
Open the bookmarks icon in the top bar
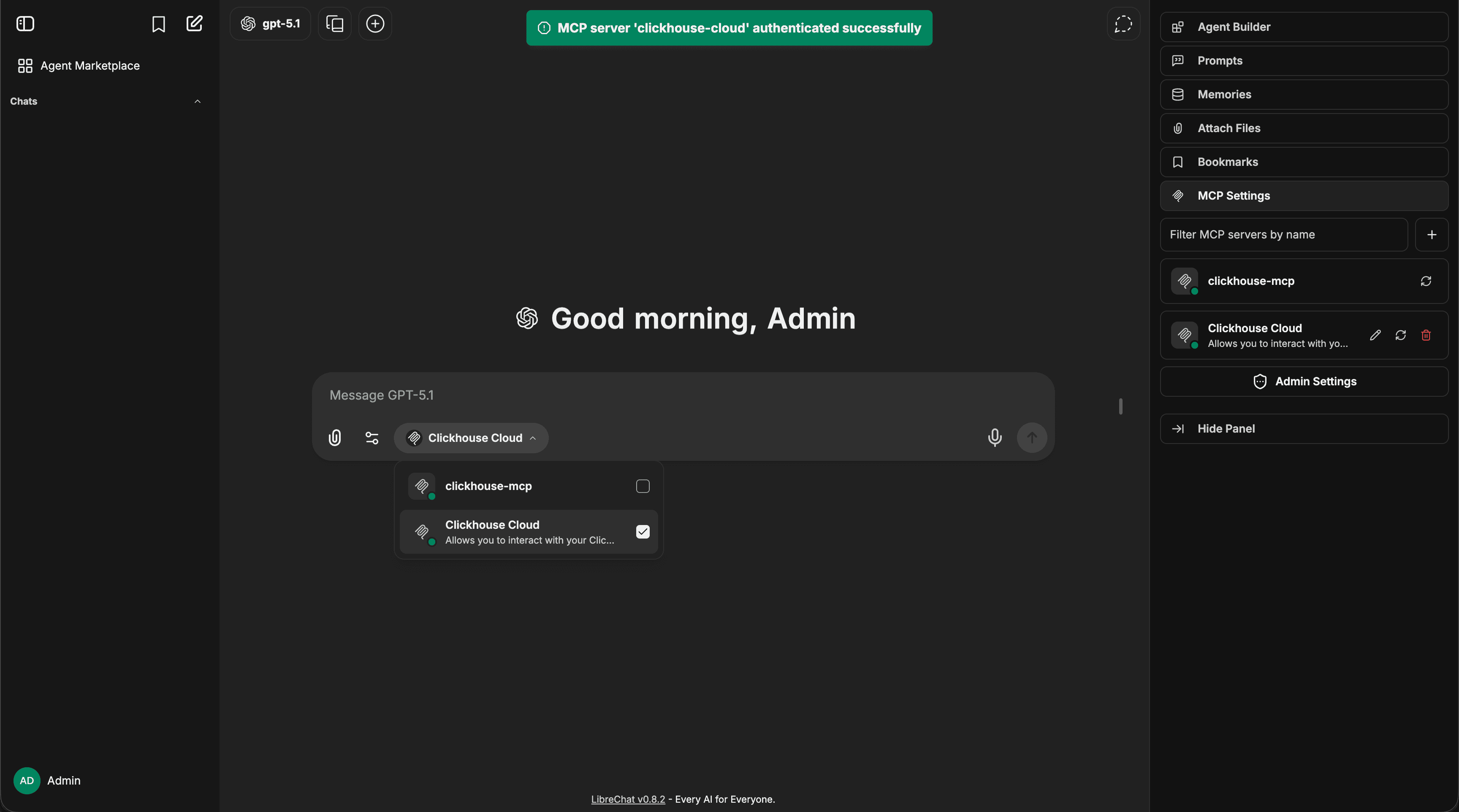159,24
